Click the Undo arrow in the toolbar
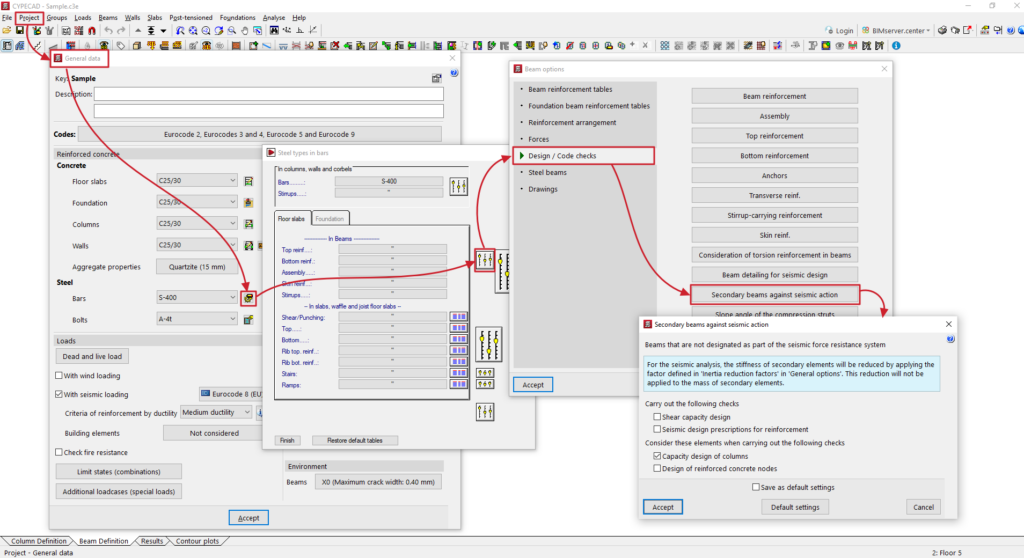 coord(108,30)
